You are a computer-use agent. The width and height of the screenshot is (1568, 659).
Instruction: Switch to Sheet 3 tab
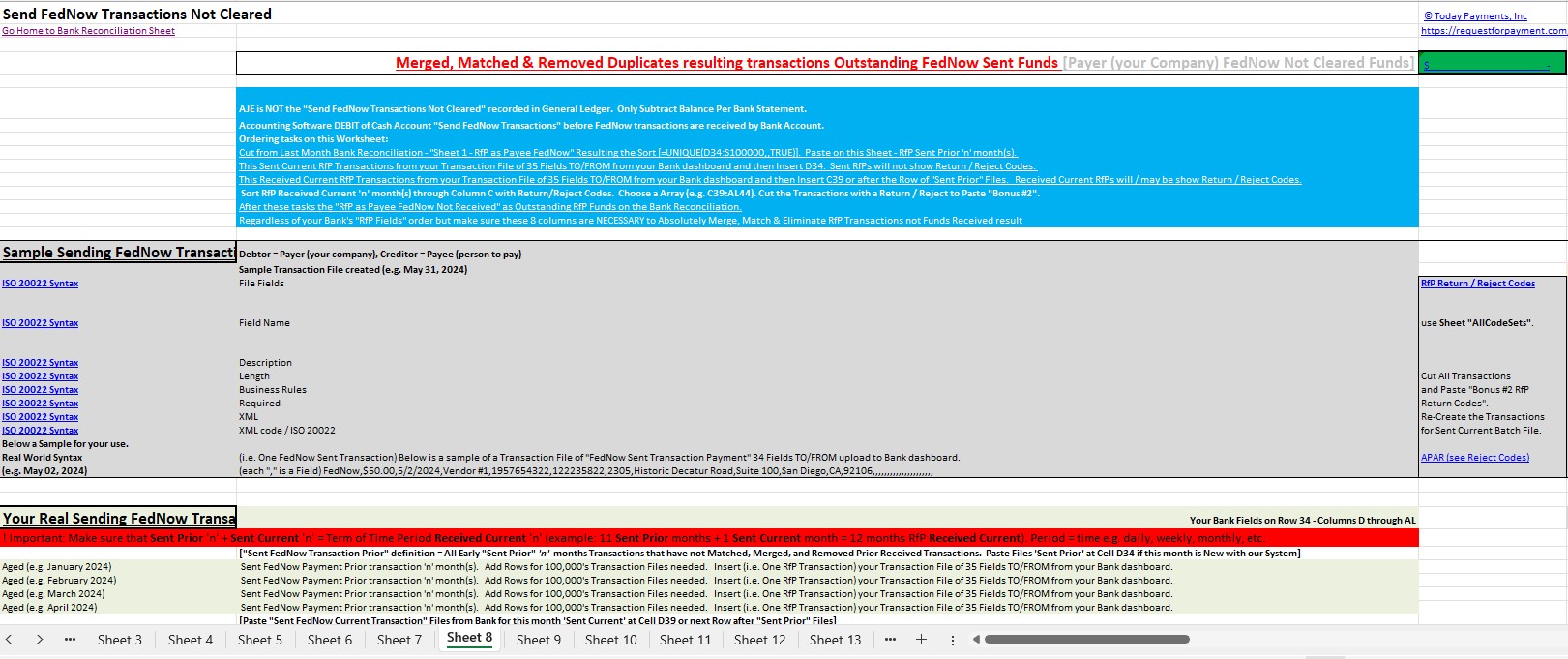(x=120, y=640)
